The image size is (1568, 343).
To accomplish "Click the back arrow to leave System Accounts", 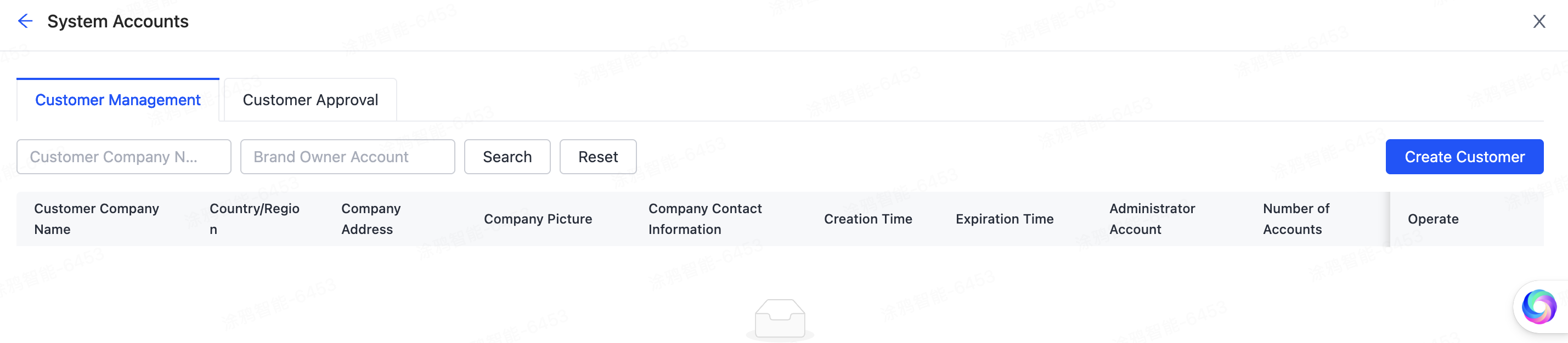I will 25,21.
